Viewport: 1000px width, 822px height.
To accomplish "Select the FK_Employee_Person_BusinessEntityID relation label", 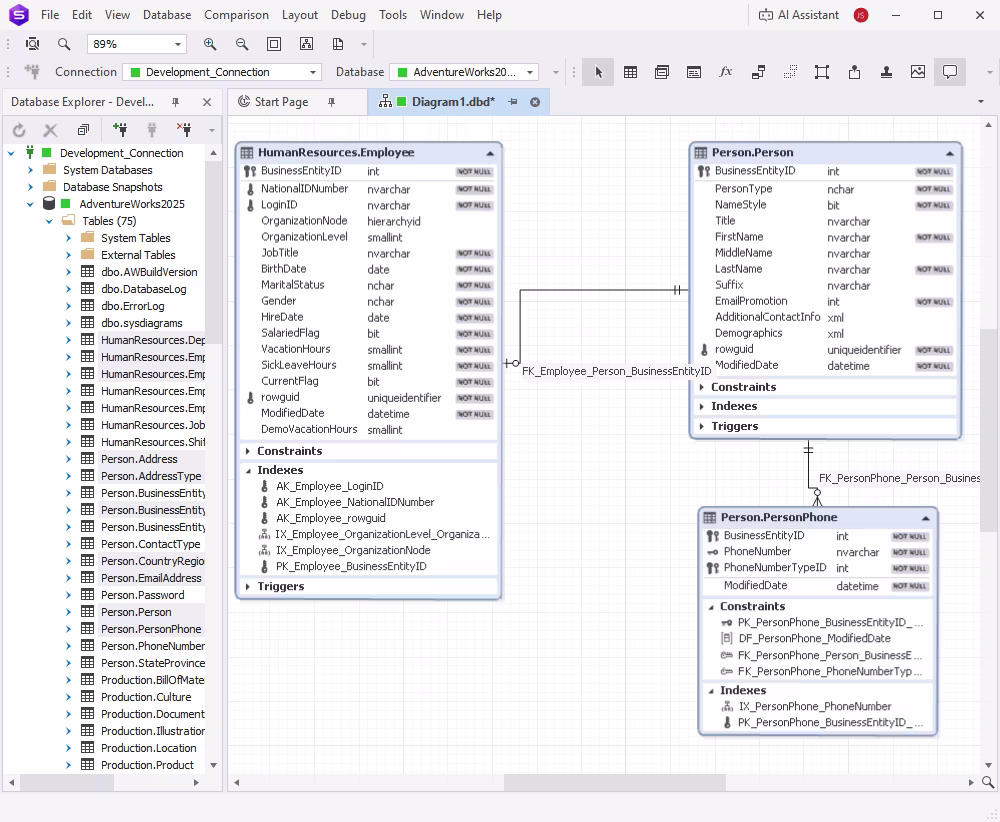I will coord(616,371).
